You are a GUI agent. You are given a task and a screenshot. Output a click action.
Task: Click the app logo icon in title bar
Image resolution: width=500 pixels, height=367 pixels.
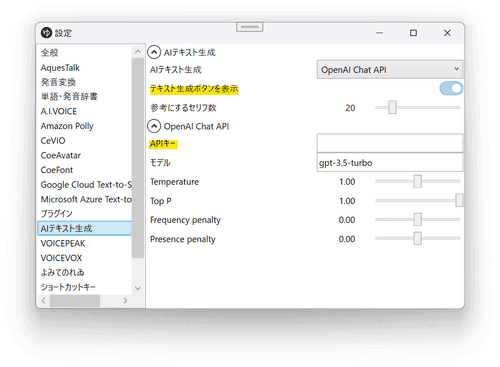(x=46, y=33)
